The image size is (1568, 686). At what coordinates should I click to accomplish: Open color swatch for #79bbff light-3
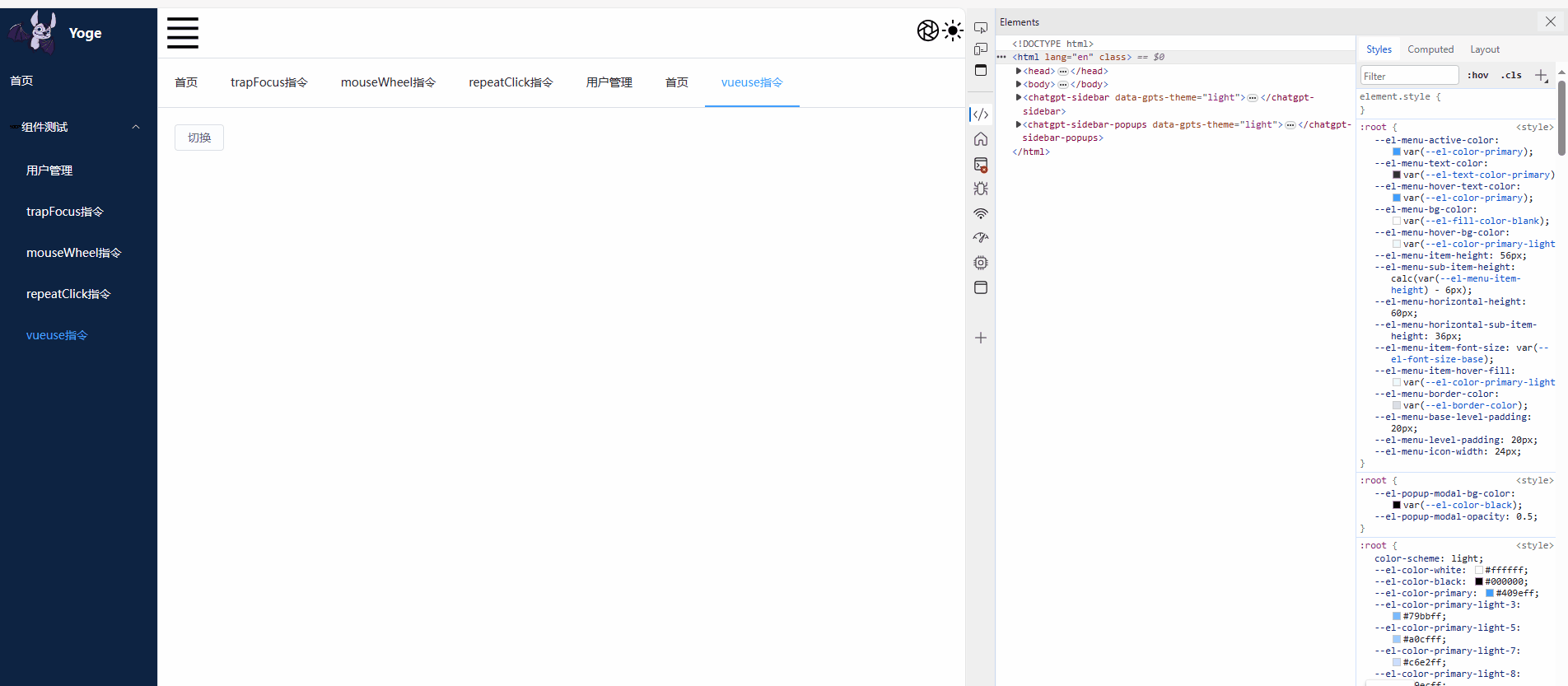pos(1397,617)
